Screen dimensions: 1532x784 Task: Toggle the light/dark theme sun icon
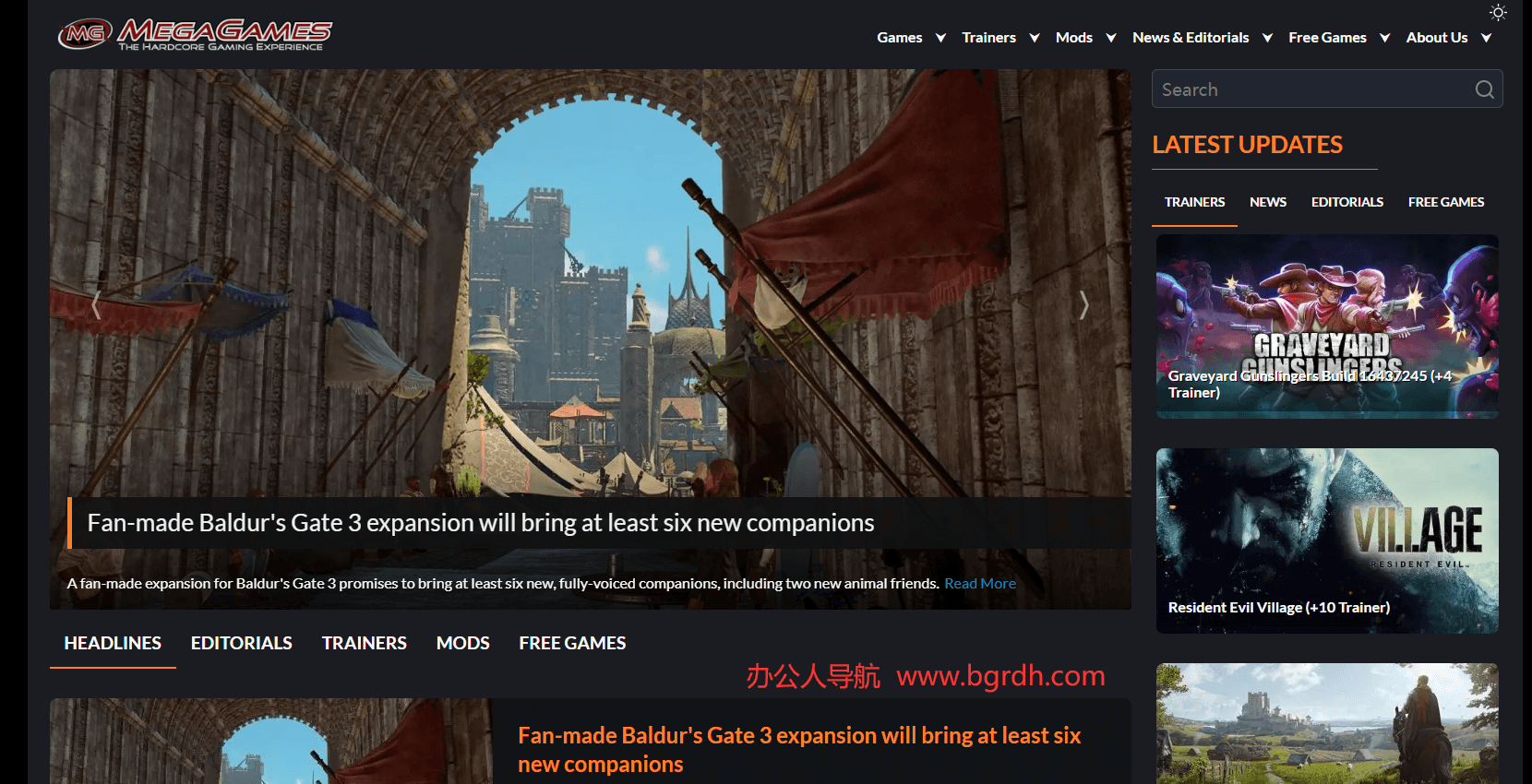[1498, 12]
